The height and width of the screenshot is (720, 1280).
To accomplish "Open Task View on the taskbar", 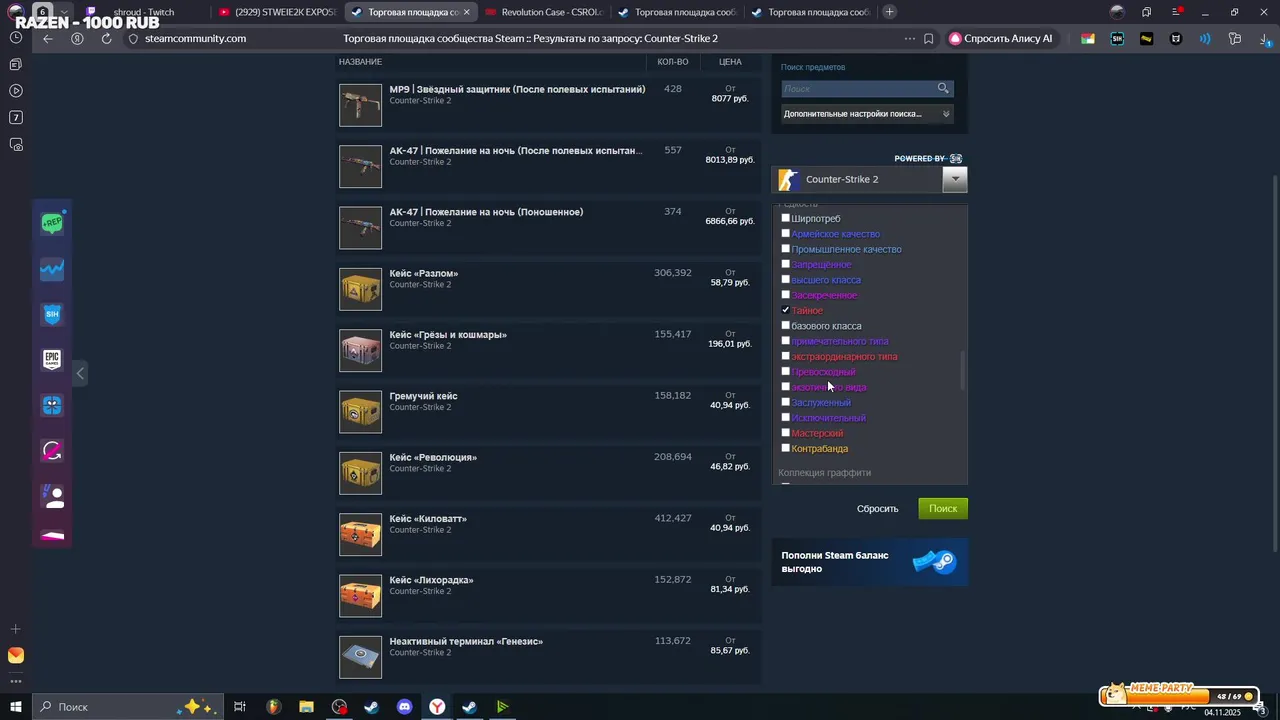I will pyautogui.click(x=240, y=707).
